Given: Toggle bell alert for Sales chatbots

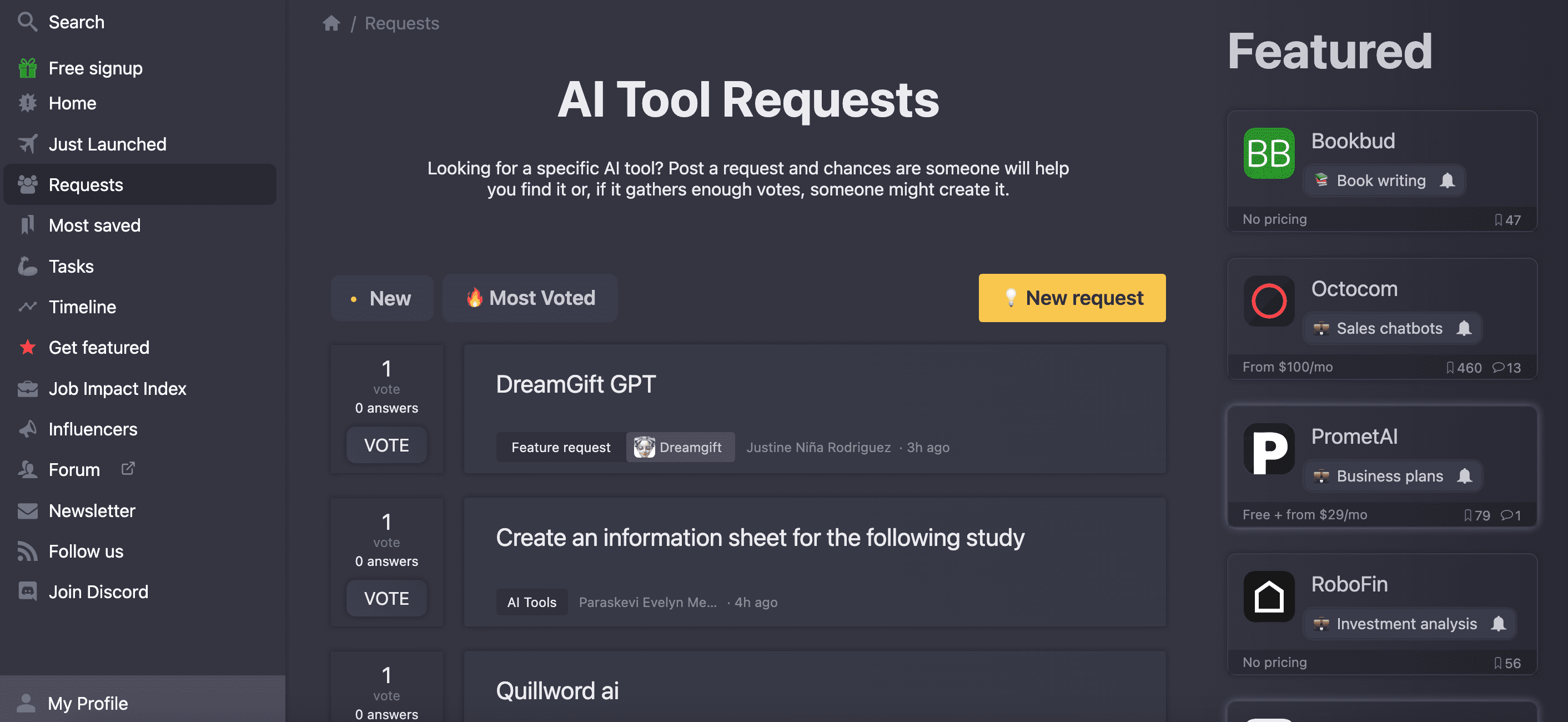Looking at the screenshot, I should pos(1464,329).
